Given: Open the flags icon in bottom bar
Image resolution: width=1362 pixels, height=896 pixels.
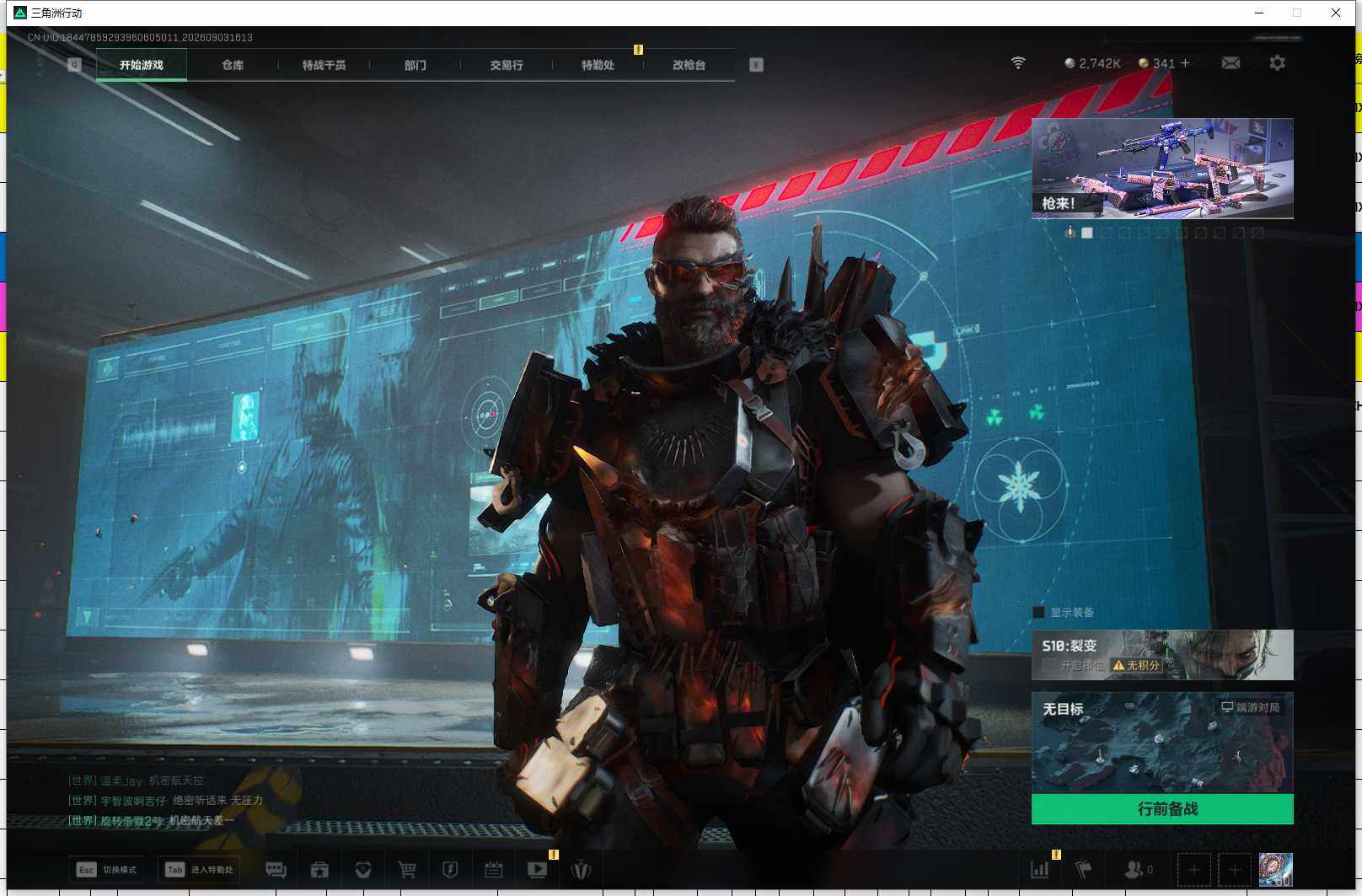Looking at the screenshot, I should (1084, 870).
